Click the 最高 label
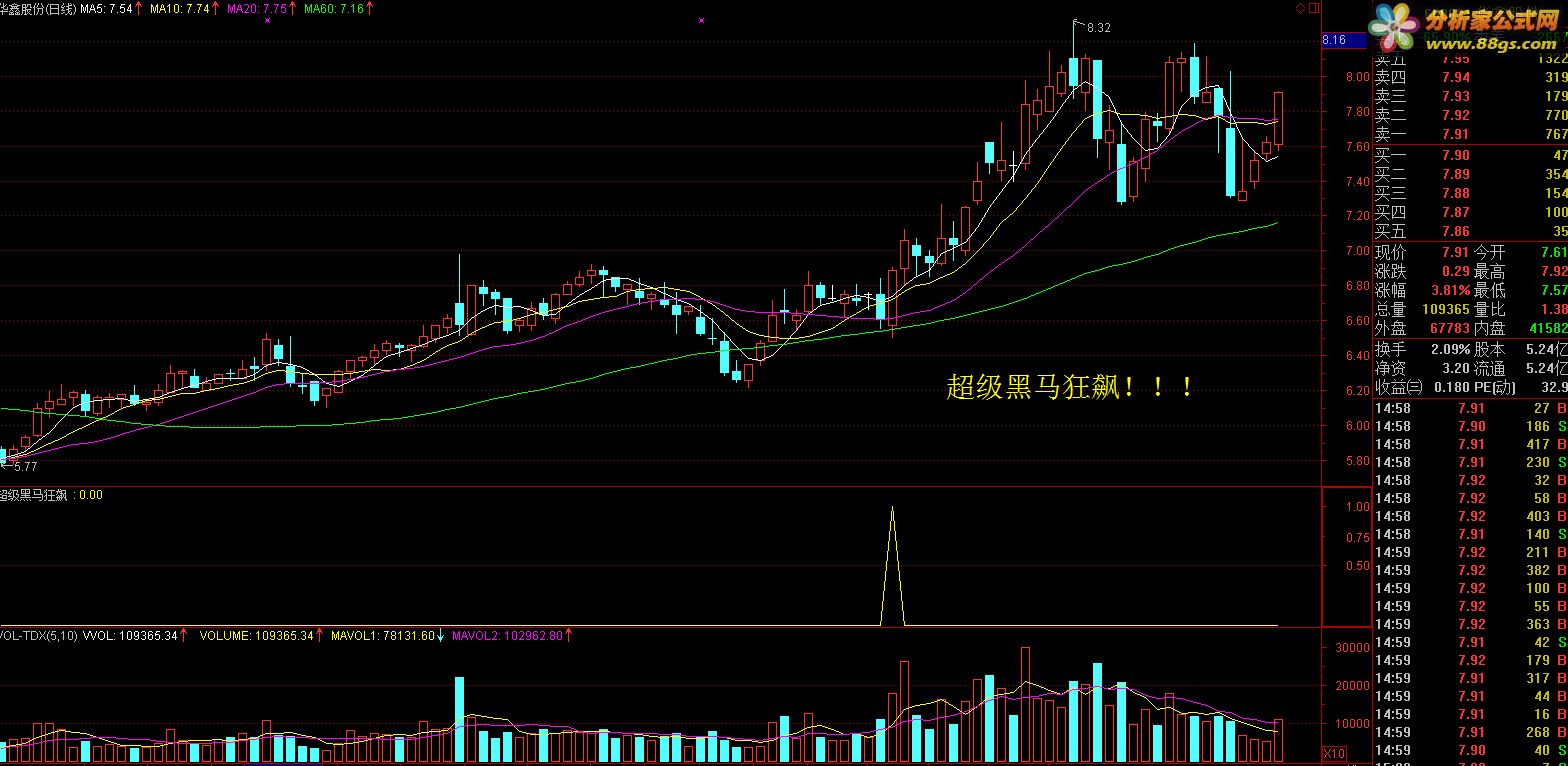 coord(1490,271)
